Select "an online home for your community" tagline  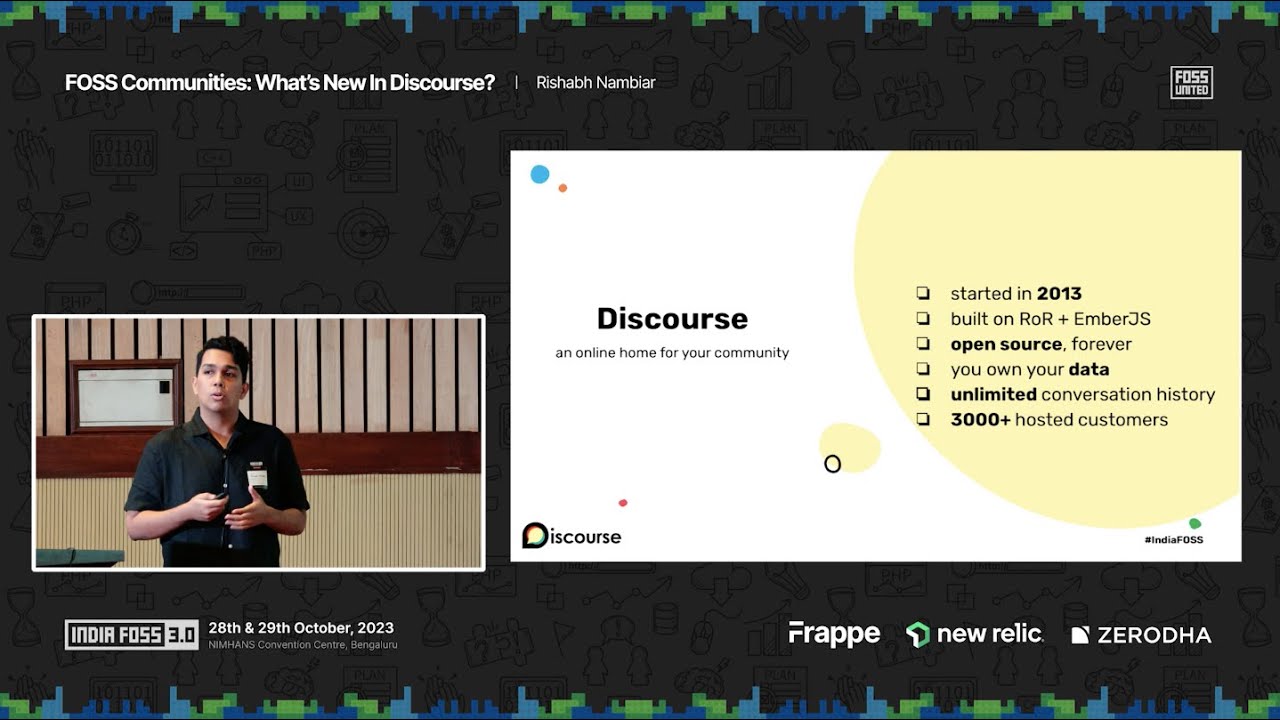click(672, 353)
